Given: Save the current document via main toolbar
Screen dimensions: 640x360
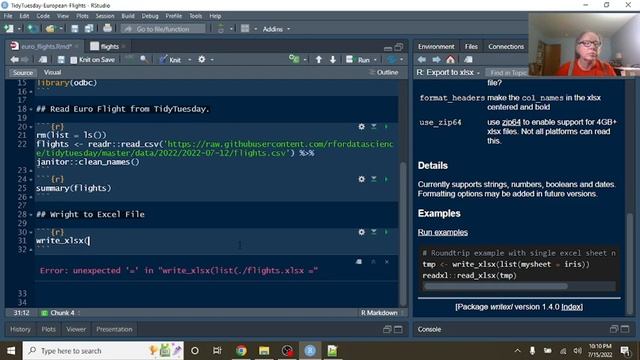Looking at the screenshot, I should [x=75, y=29].
